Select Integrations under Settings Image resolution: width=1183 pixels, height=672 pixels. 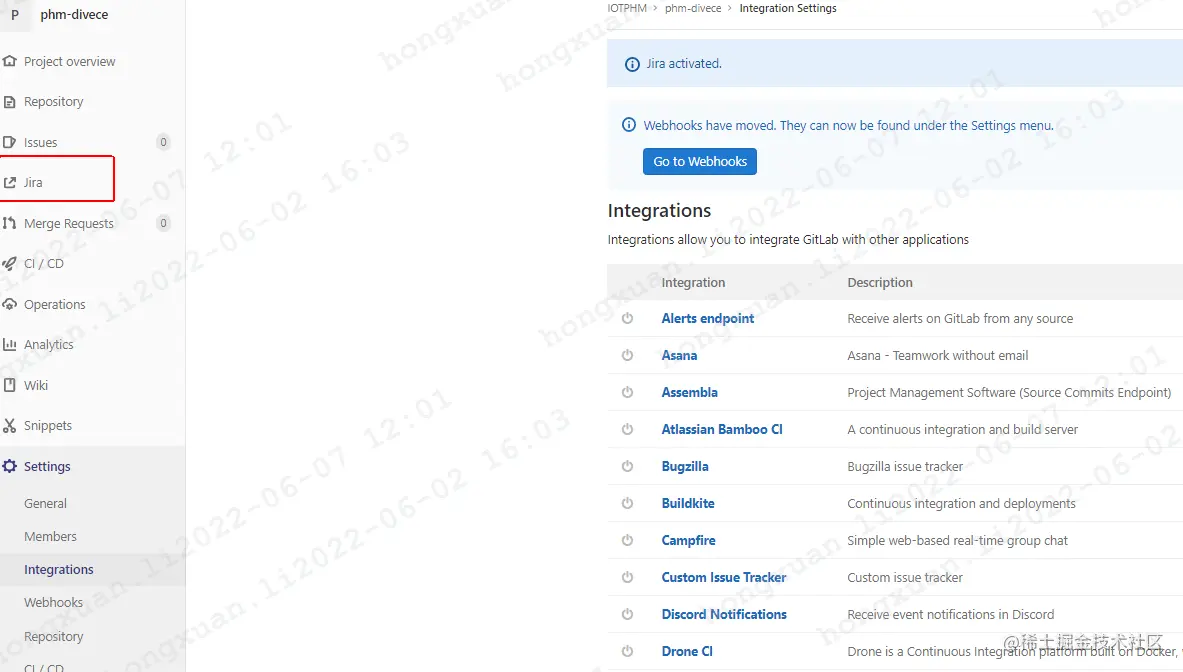click(59, 569)
